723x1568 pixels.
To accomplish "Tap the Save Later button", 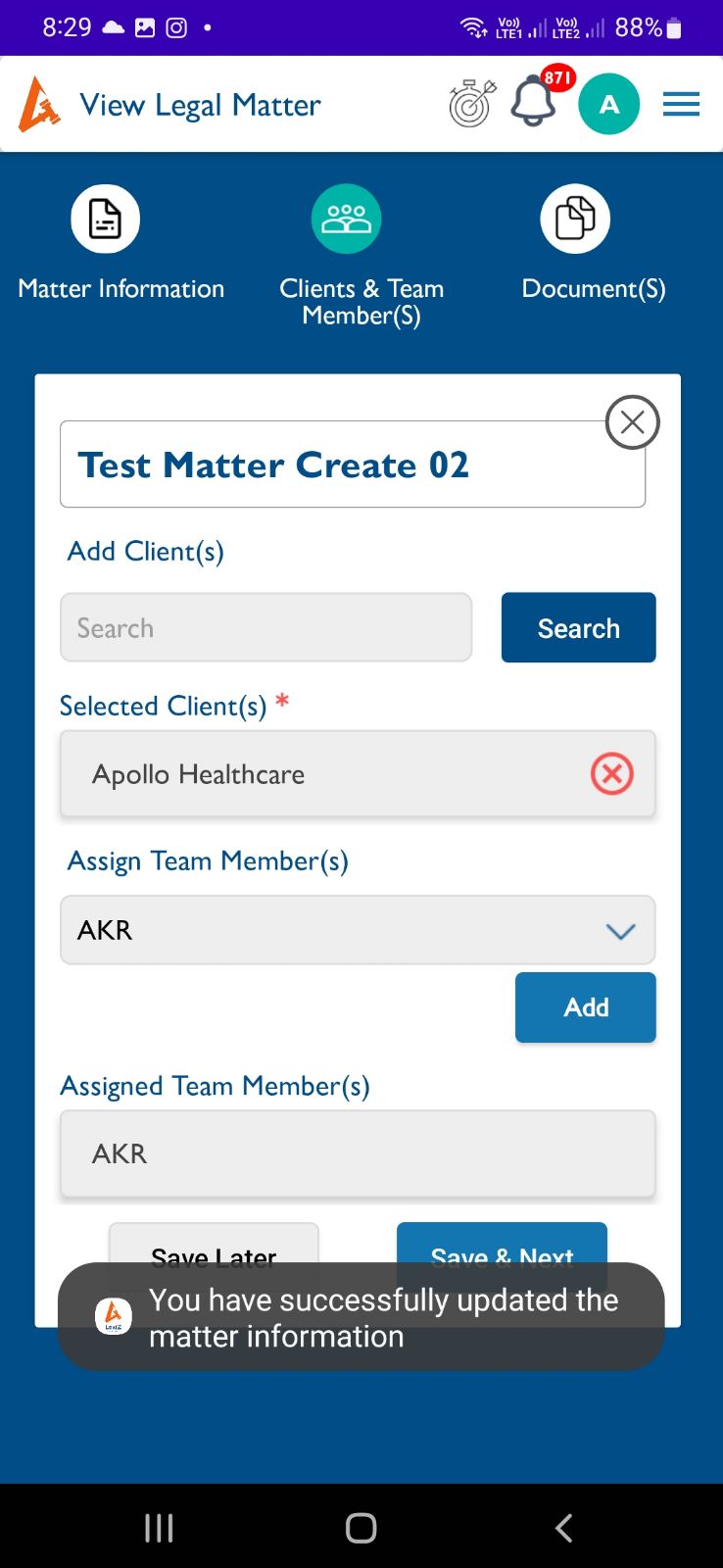I will click(x=214, y=1244).
